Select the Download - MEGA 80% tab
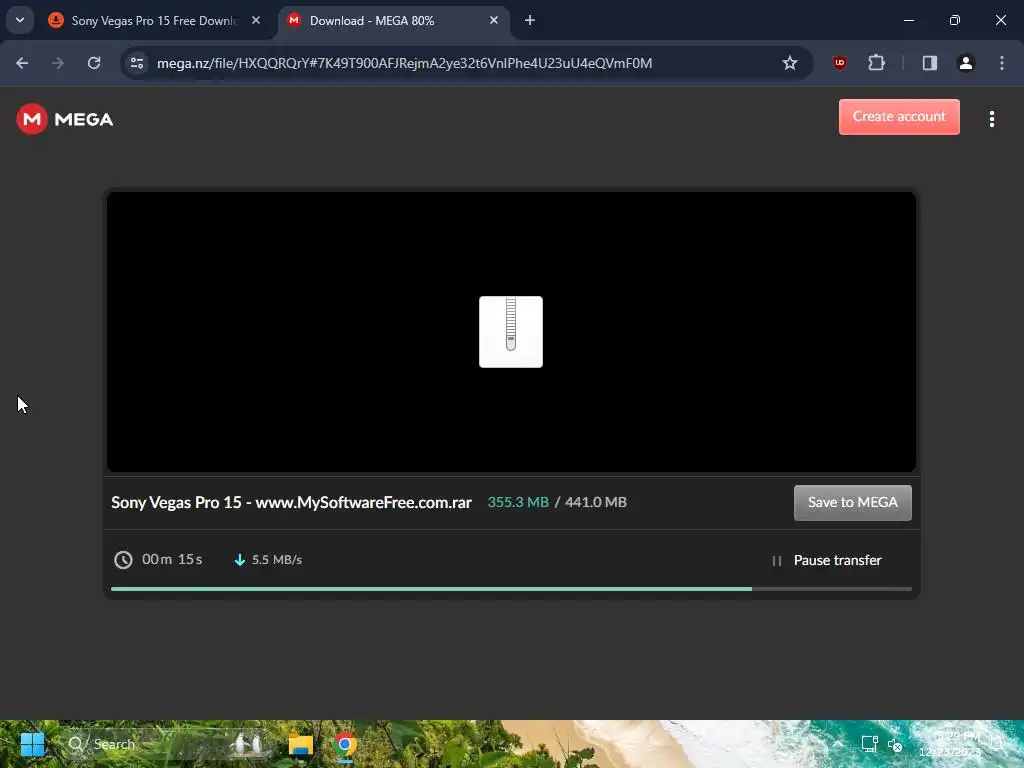This screenshot has height=768, width=1024. tap(394, 21)
